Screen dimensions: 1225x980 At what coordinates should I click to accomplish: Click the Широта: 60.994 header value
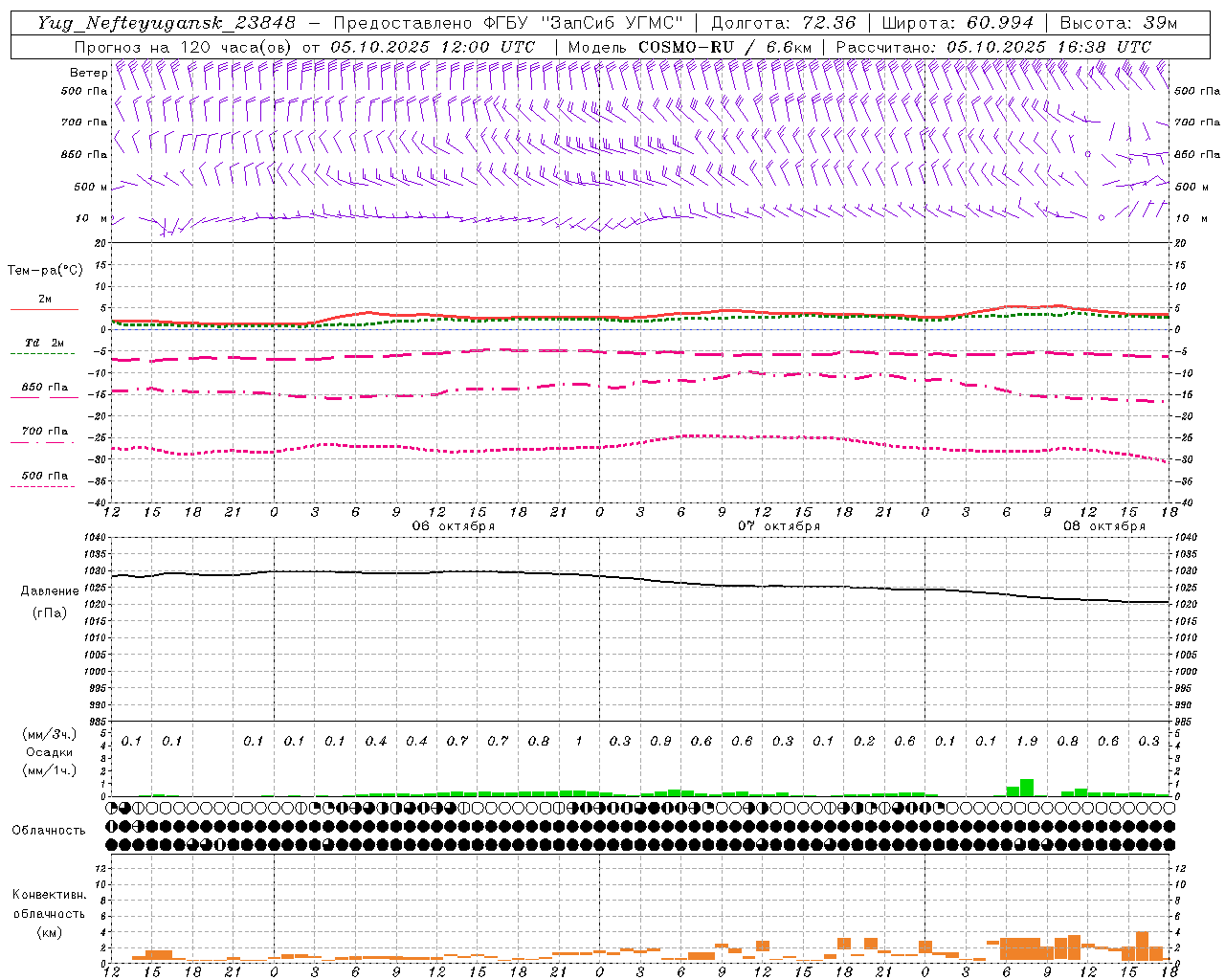tap(958, 23)
